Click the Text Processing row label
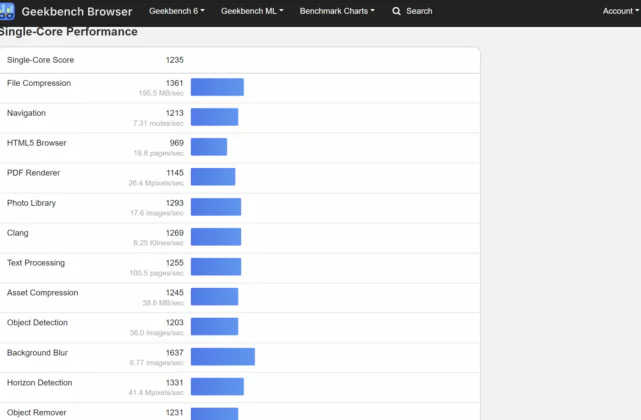Screen dimensions: 641x420 click(36, 263)
